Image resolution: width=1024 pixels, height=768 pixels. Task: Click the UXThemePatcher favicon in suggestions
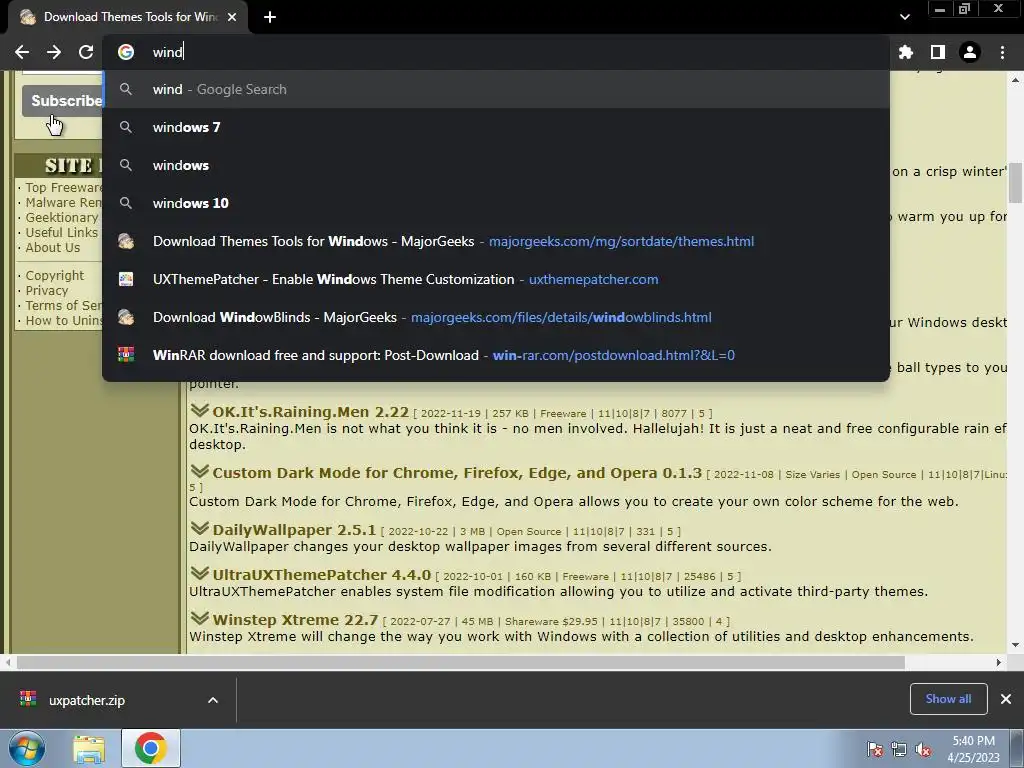[126, 279]
